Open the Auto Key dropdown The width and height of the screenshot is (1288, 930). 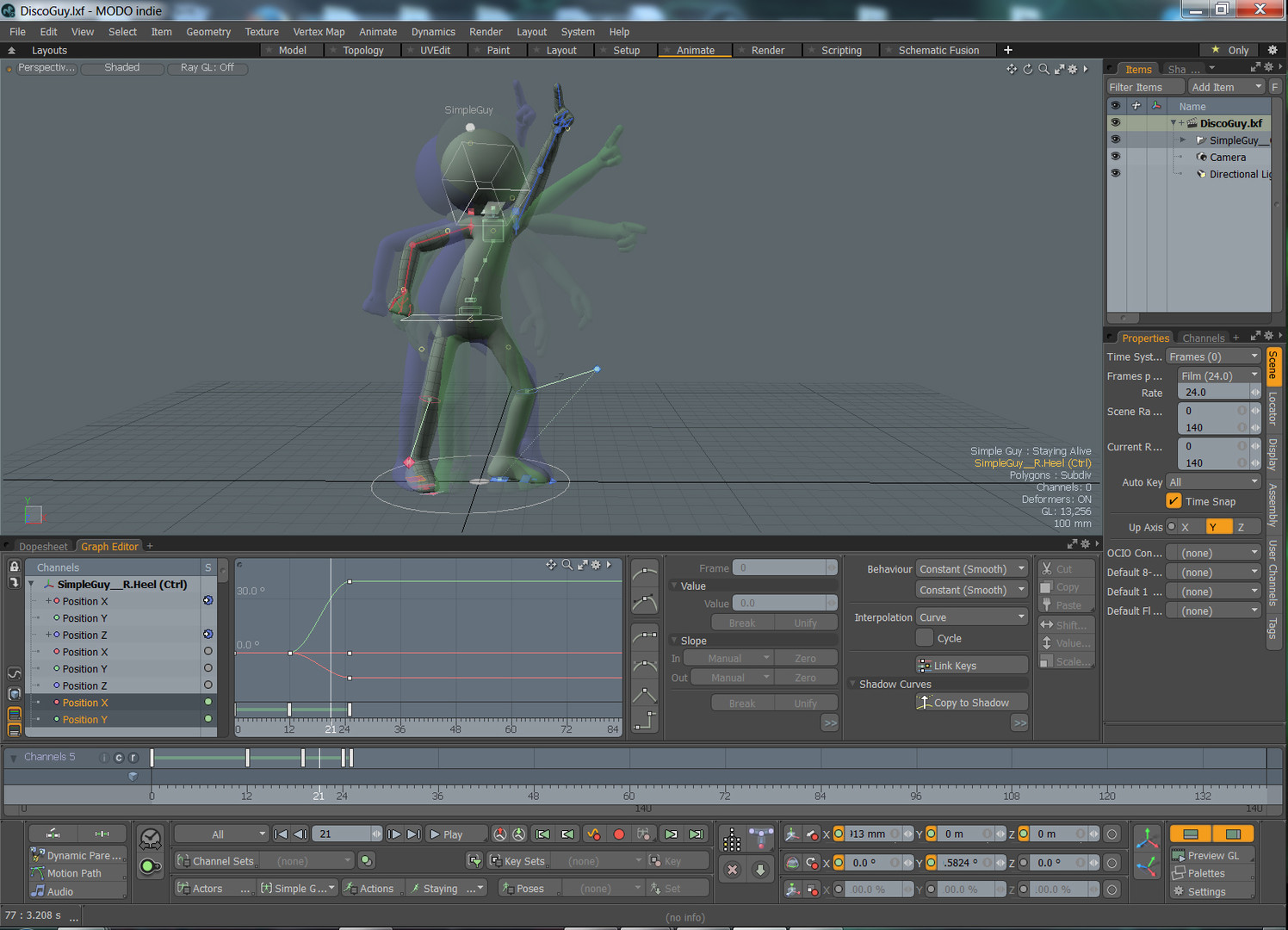coord(1214,482)
